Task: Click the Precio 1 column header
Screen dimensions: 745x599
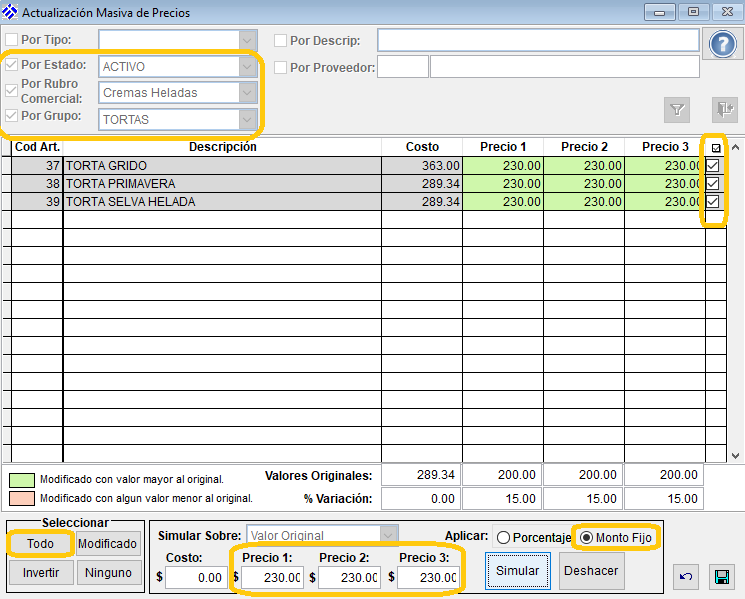Action: click(503, 147)
